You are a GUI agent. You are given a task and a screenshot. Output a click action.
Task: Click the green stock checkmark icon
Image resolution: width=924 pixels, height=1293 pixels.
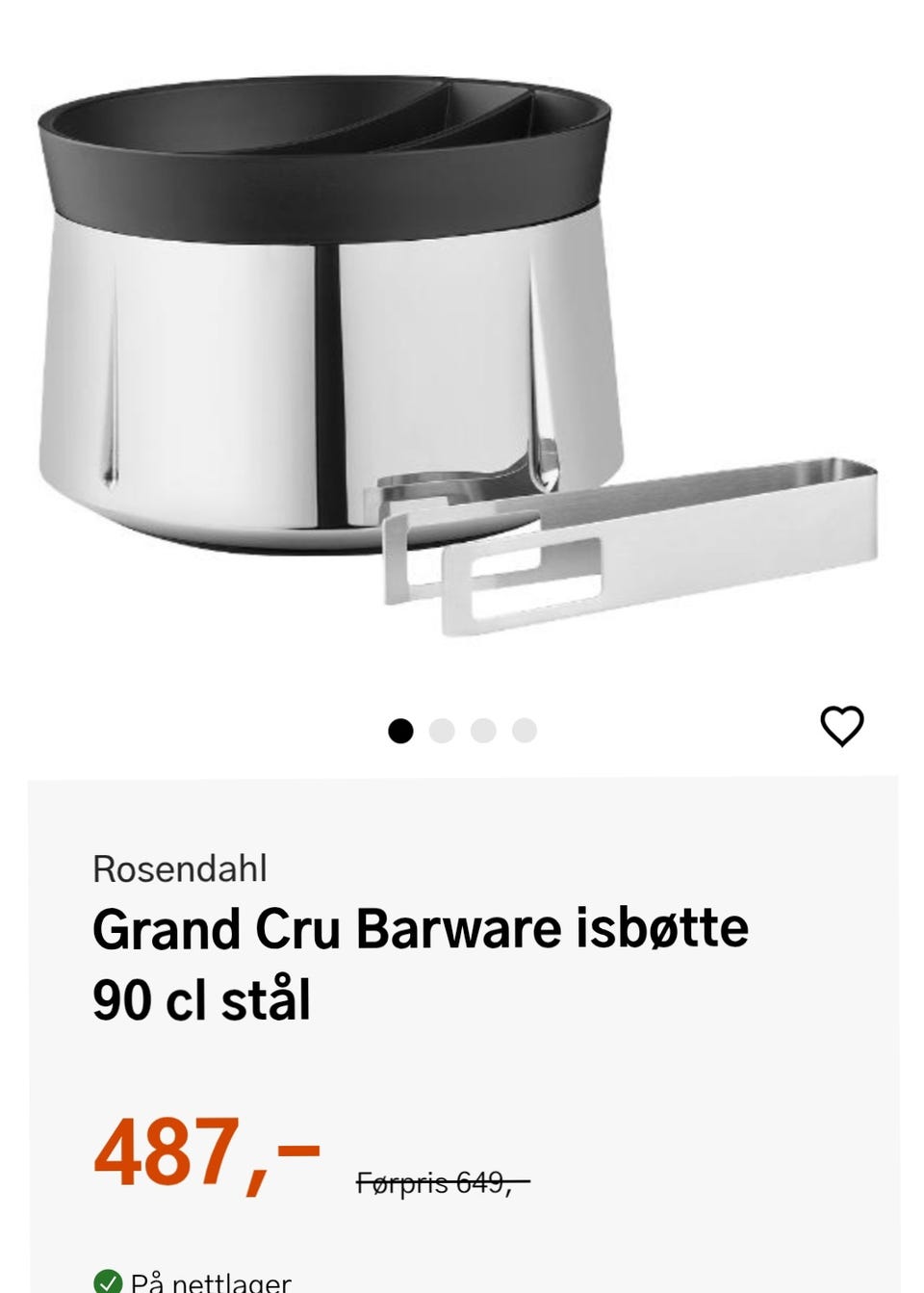[108, 1281]
